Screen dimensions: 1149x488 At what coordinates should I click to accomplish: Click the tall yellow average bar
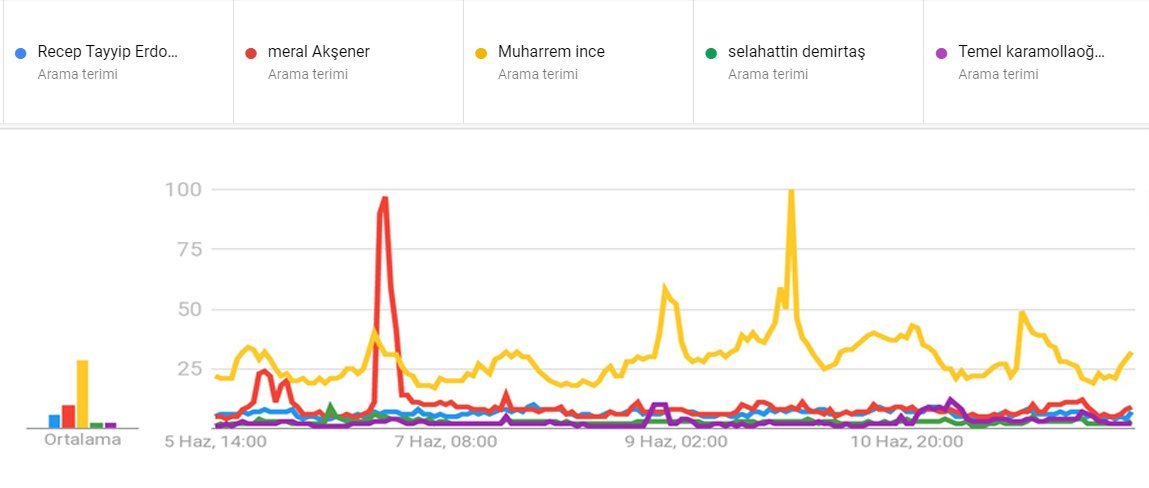point(82,394)
